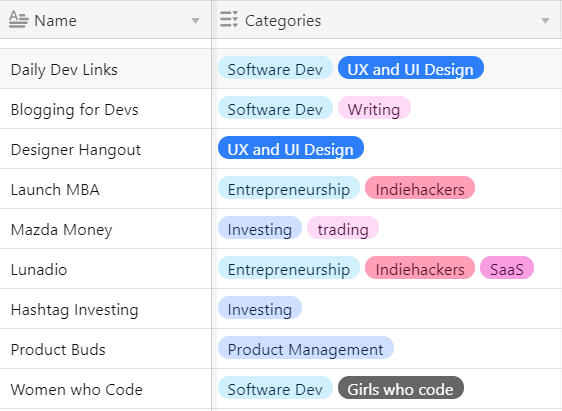
Task: Click Entrepreneurship tag in Launch MBA row
Action: (x=289, y=189)
